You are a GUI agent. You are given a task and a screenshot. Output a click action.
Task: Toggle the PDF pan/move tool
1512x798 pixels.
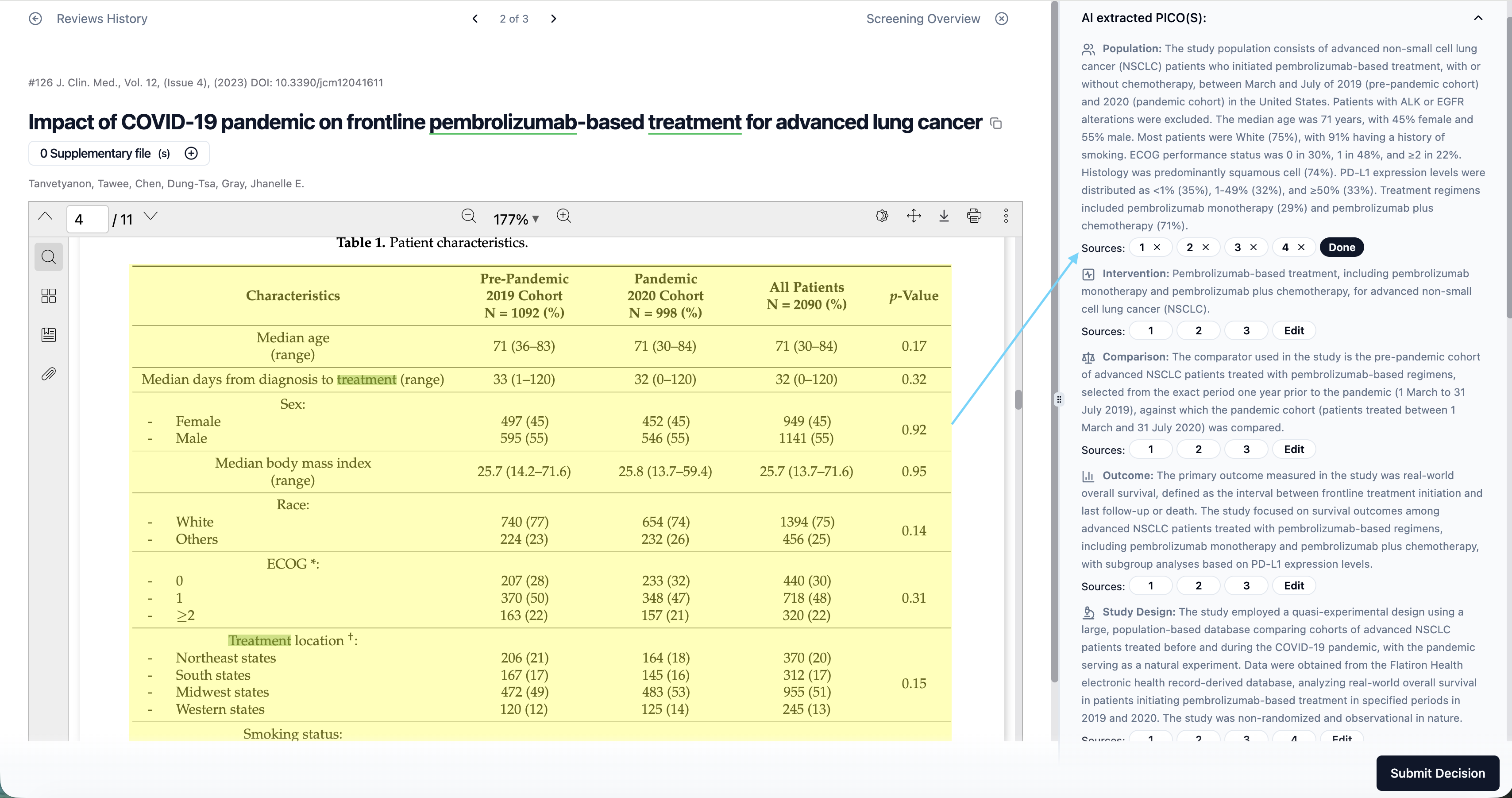[914, 216]
